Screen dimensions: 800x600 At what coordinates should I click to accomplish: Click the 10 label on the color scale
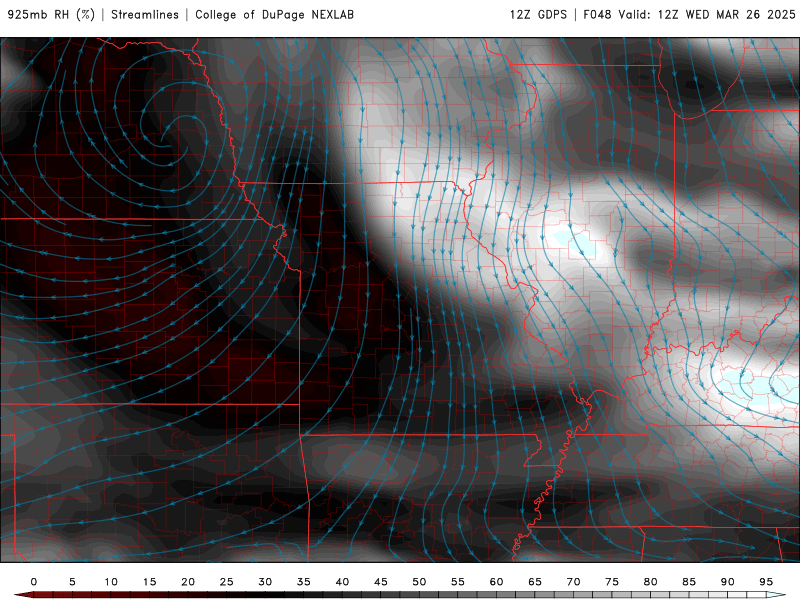pyautogui.click(x=111, y=582)
